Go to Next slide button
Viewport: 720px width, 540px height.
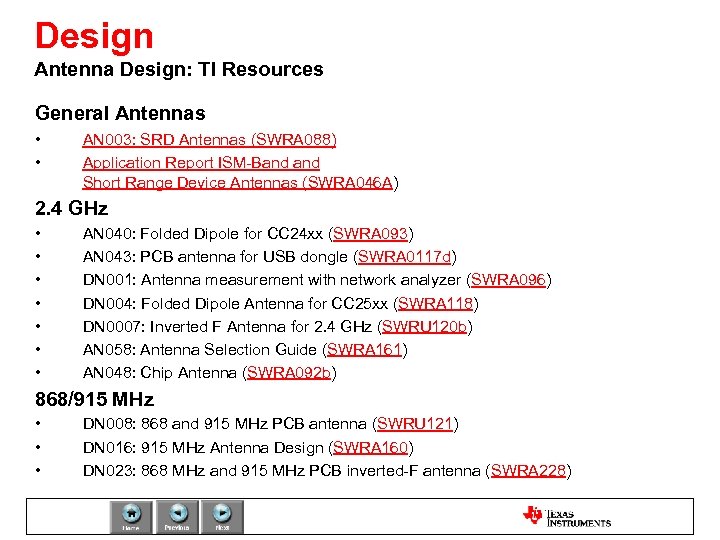pyautogui.click(x=222, y=517)
